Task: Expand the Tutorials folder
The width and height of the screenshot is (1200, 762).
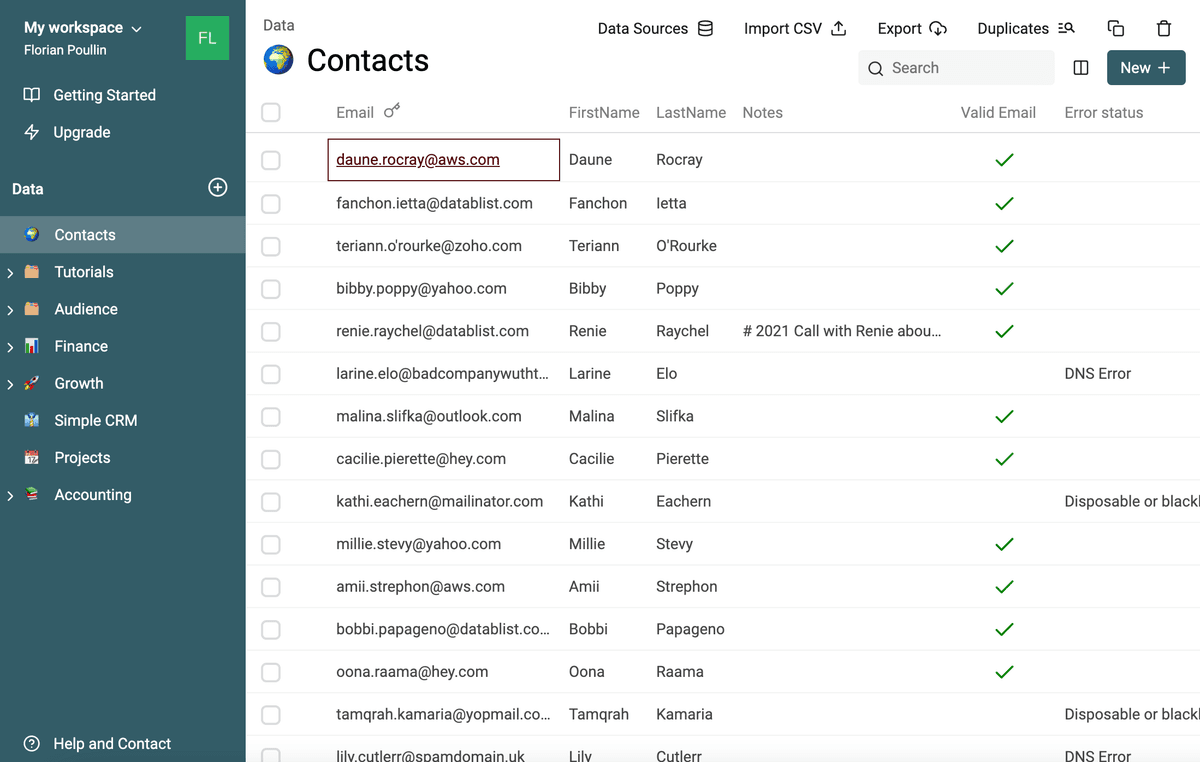Action: click(x=11, y=272)
